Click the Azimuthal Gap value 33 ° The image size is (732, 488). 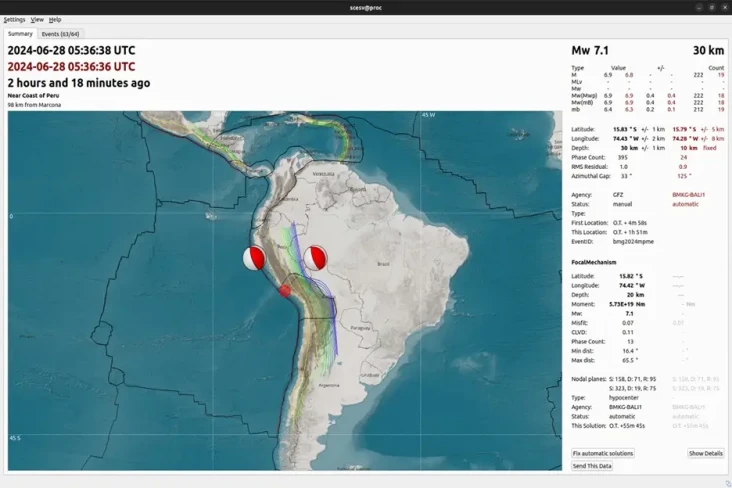pyautogui.click(x=626, y=176)
